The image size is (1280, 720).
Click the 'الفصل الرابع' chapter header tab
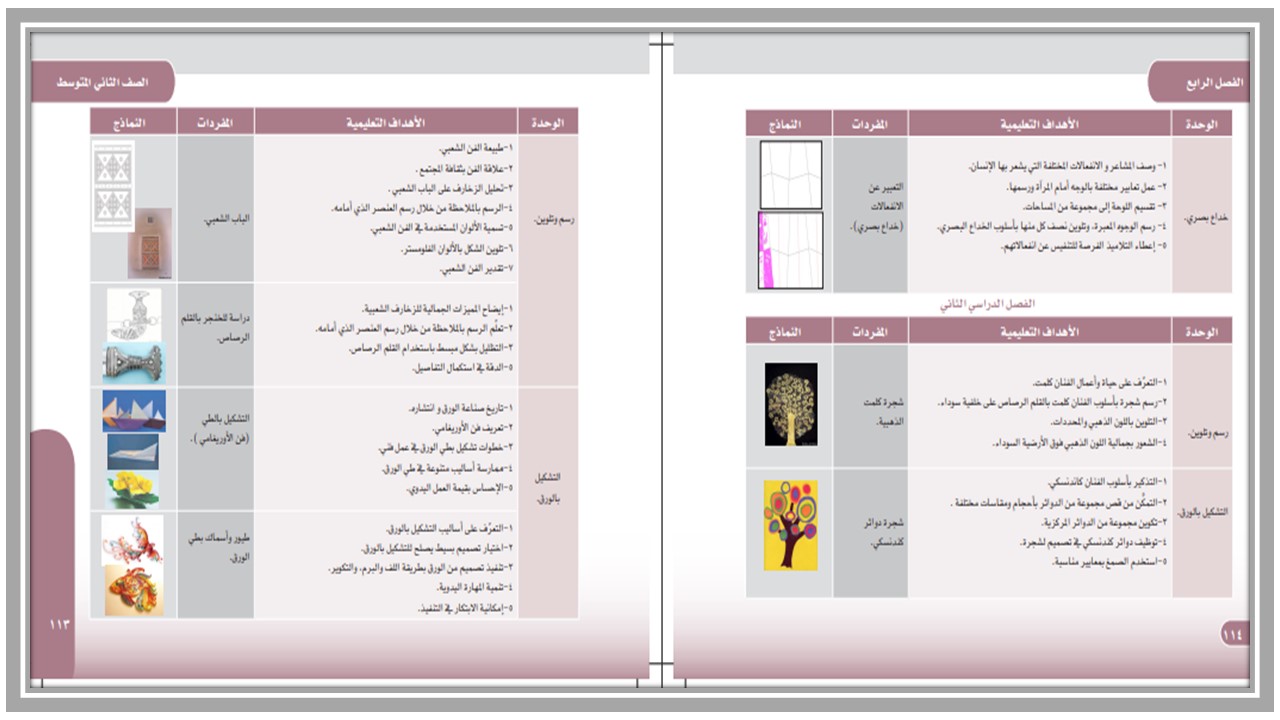[1198, 81]
